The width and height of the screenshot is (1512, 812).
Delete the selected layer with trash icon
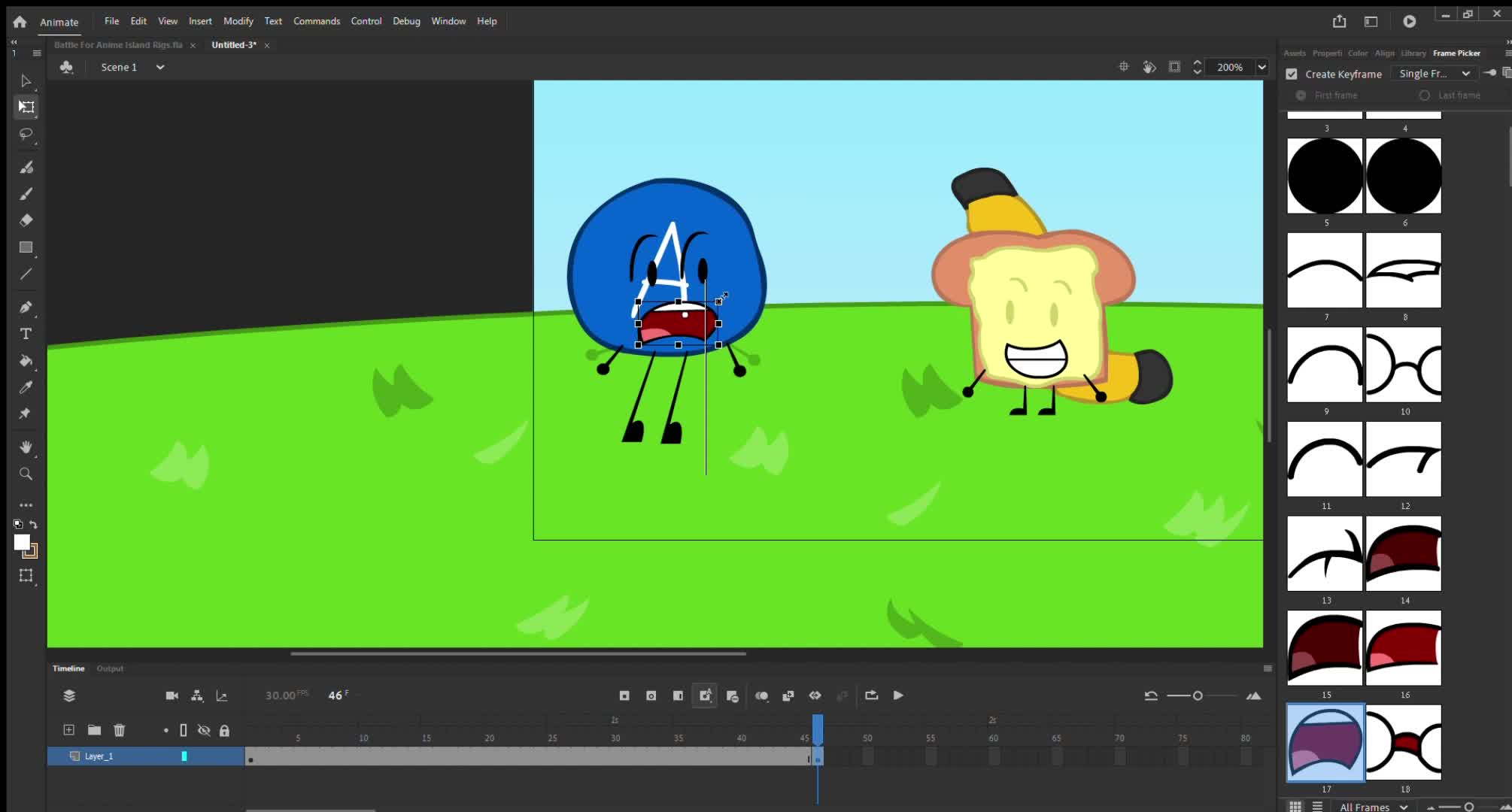point(119,730)
